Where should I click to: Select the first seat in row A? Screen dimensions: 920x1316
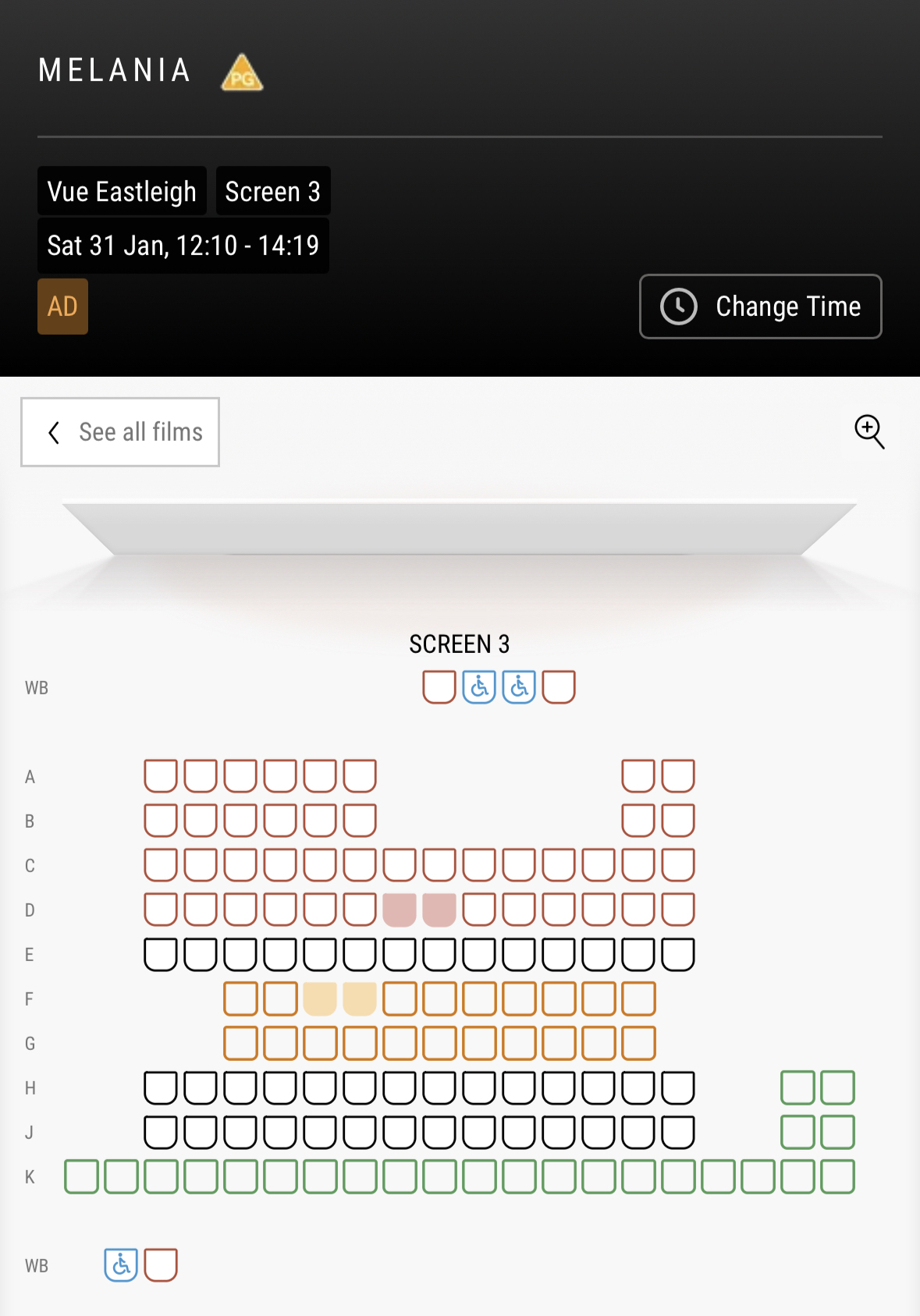tap(161, 776)
